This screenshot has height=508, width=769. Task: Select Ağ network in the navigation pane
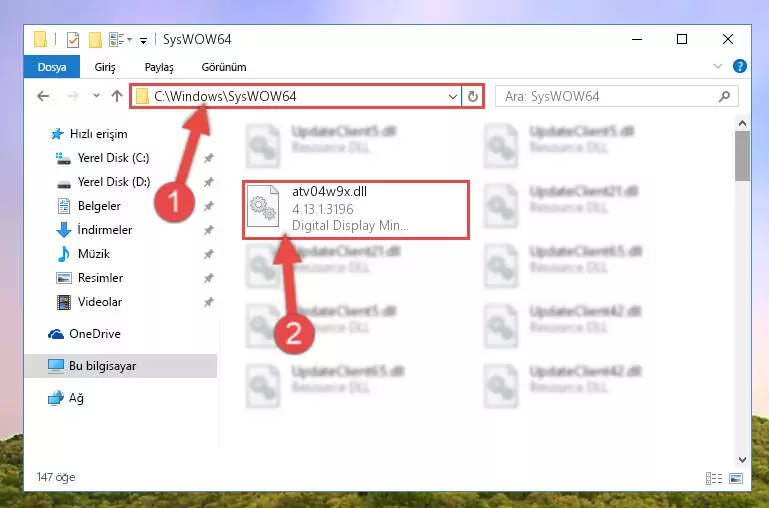click(66, 398)
